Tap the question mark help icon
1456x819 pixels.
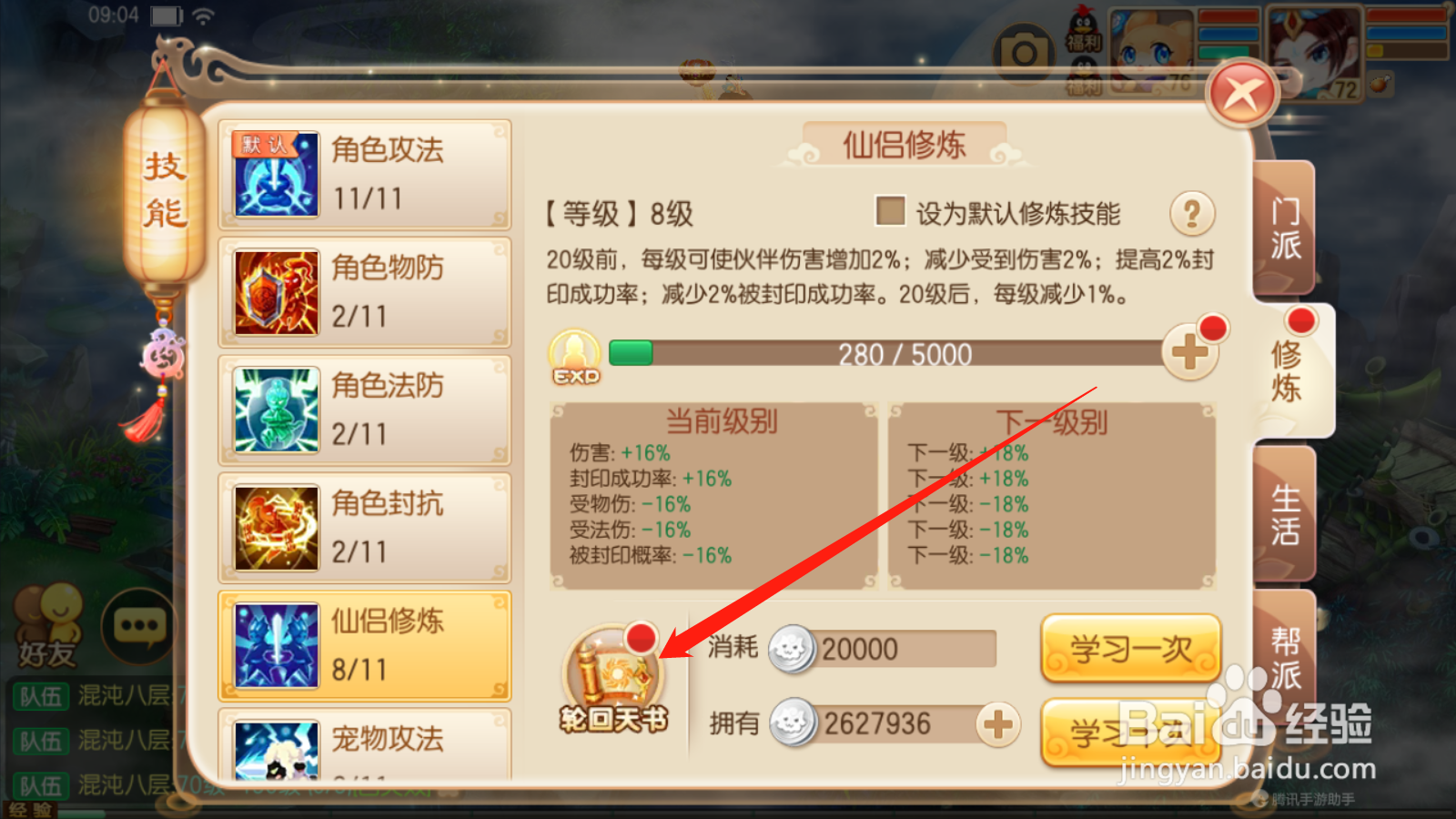(1192, 214)
